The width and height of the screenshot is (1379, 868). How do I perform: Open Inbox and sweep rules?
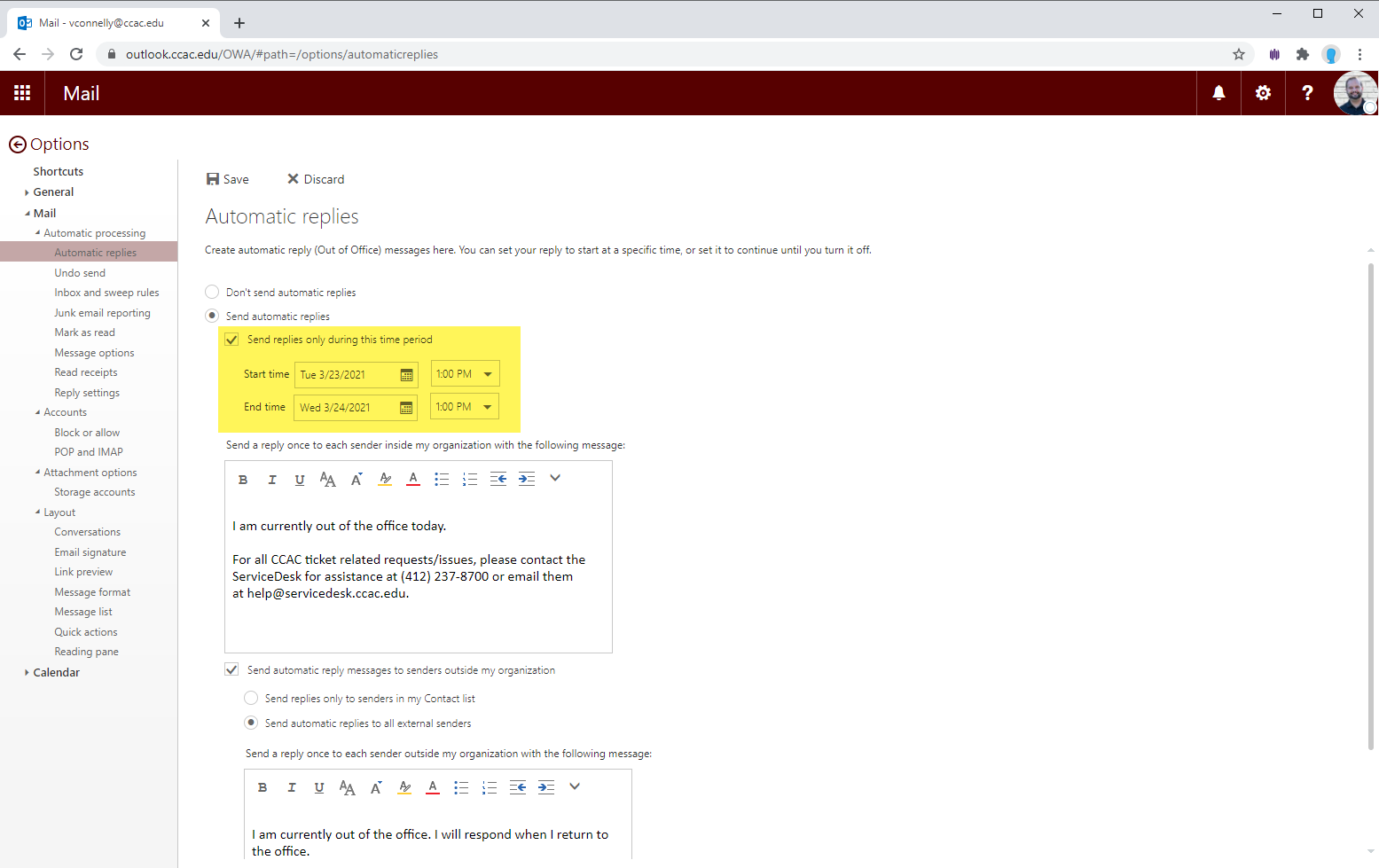106,293
